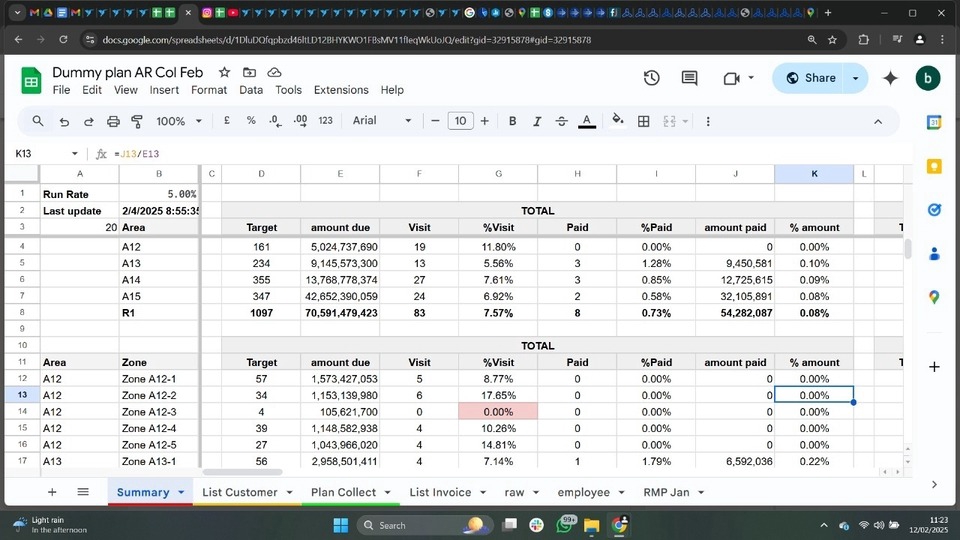Select column K header
Screen dimensions: 960x540
(x=814, y=174)
